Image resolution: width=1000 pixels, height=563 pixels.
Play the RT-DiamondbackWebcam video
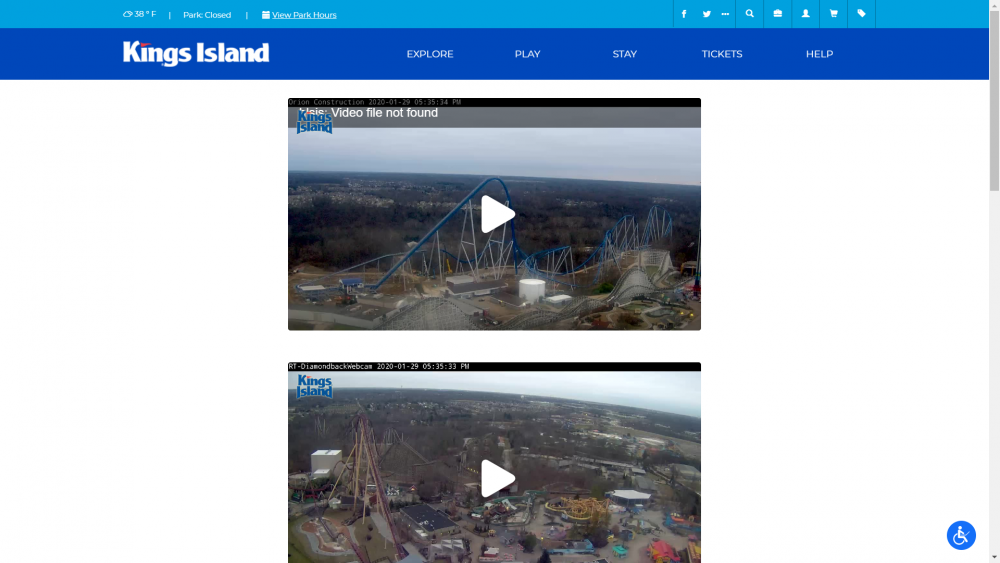497,478
